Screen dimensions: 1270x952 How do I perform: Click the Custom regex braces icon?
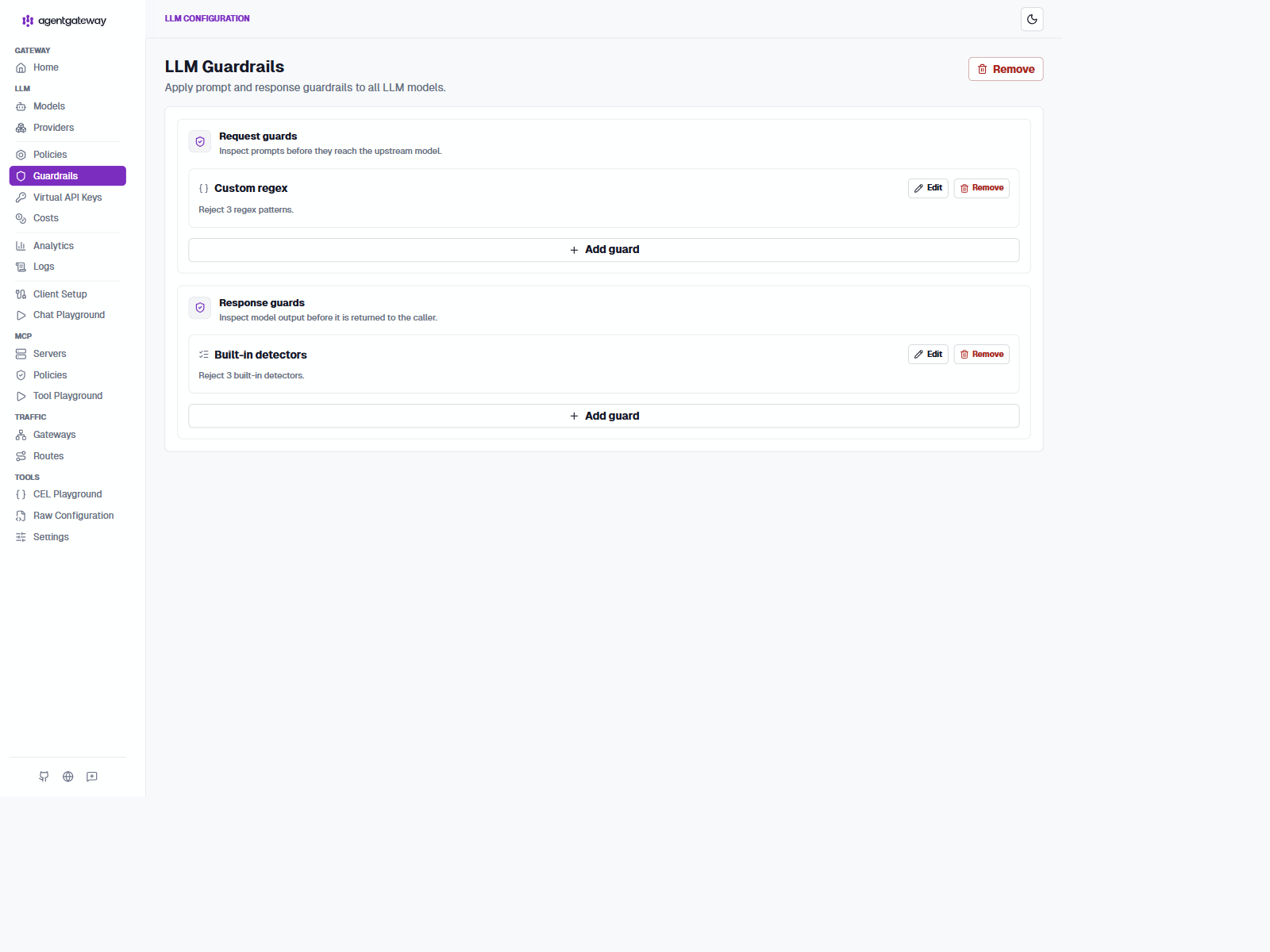click(x=204, y=189)
